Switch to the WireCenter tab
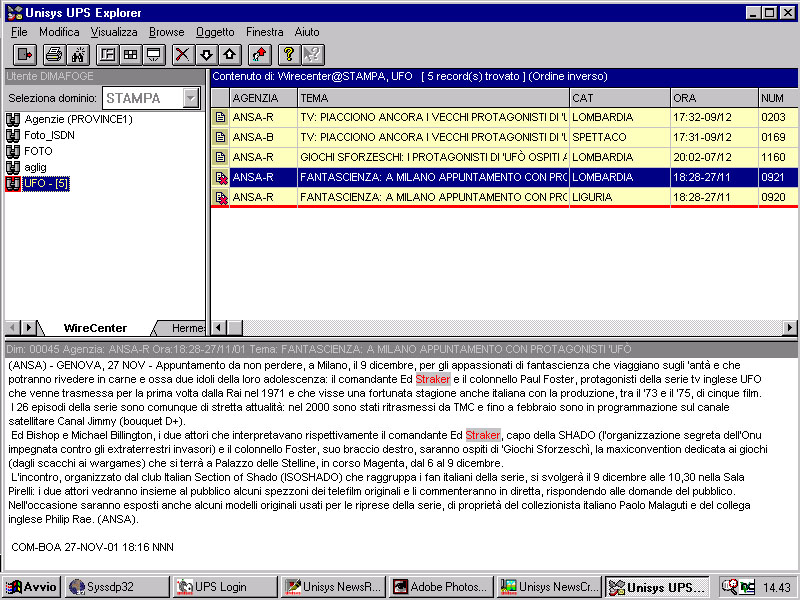The image size is (800, 600). [x=95, y=328]
